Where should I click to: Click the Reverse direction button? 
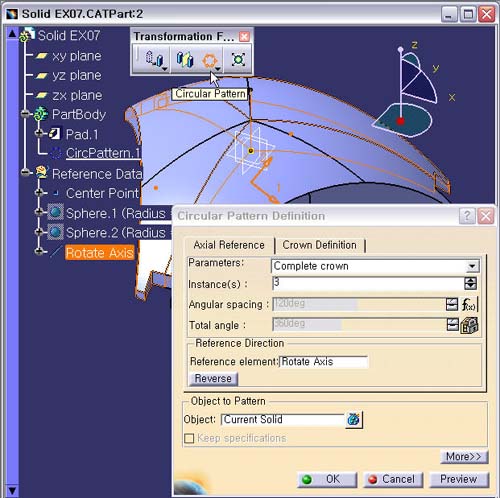coord(213,379)
